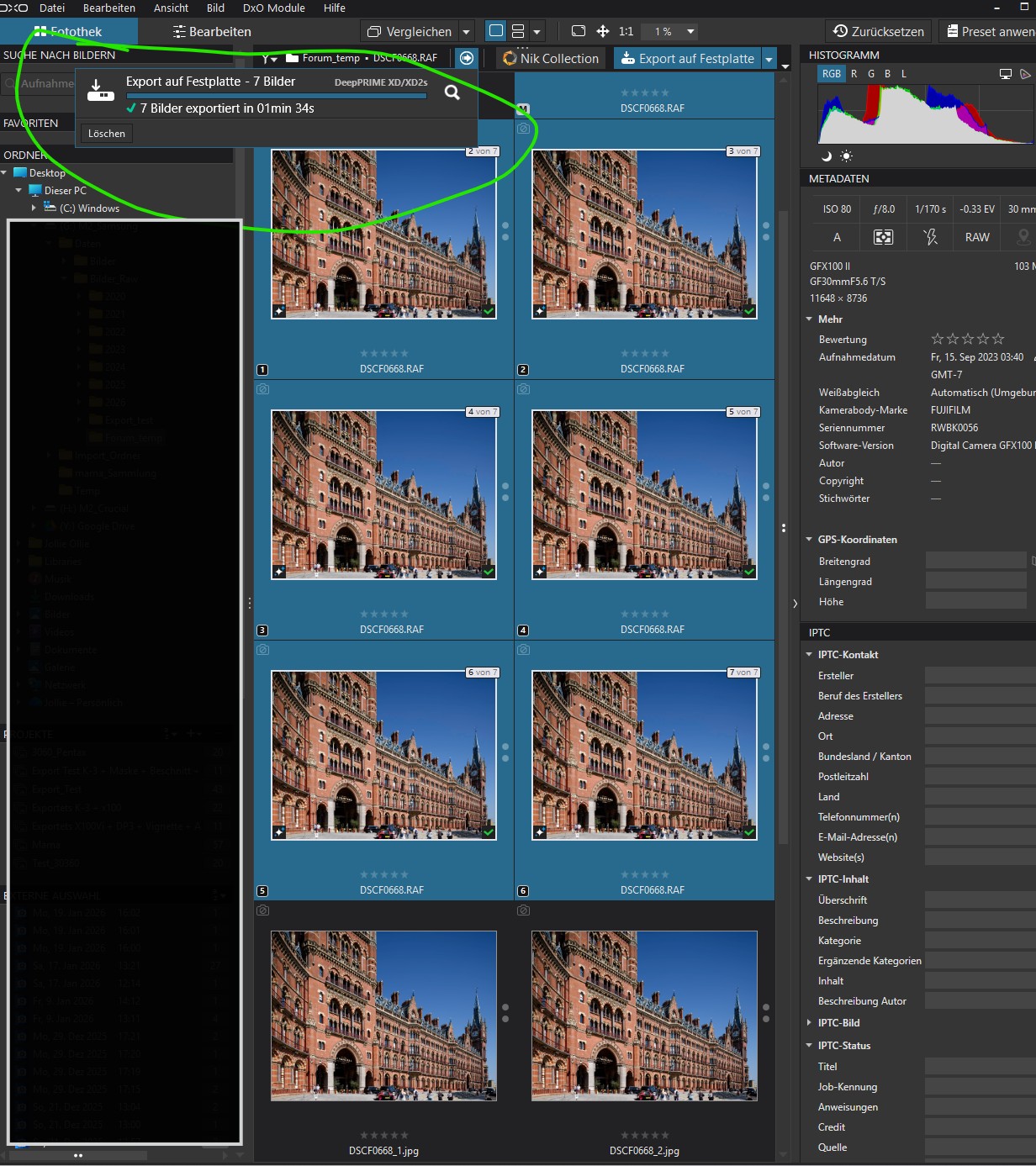
Task: Open the zoom percentage dropdown
Action: 690,31
